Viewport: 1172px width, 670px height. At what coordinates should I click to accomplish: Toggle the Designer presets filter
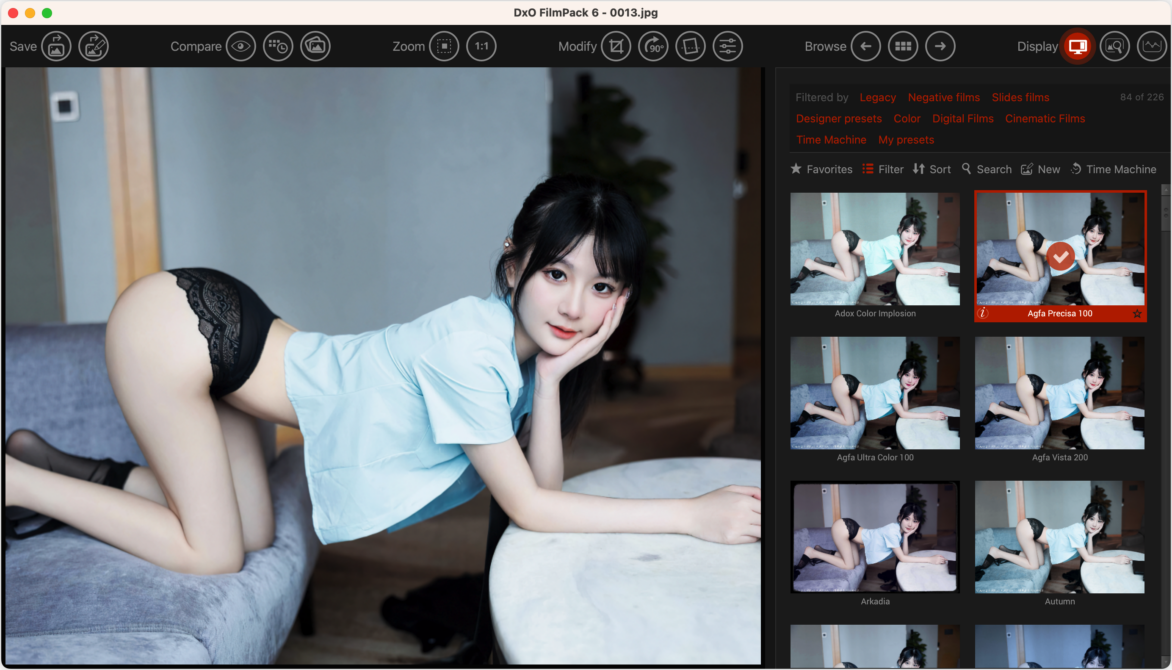839,118
